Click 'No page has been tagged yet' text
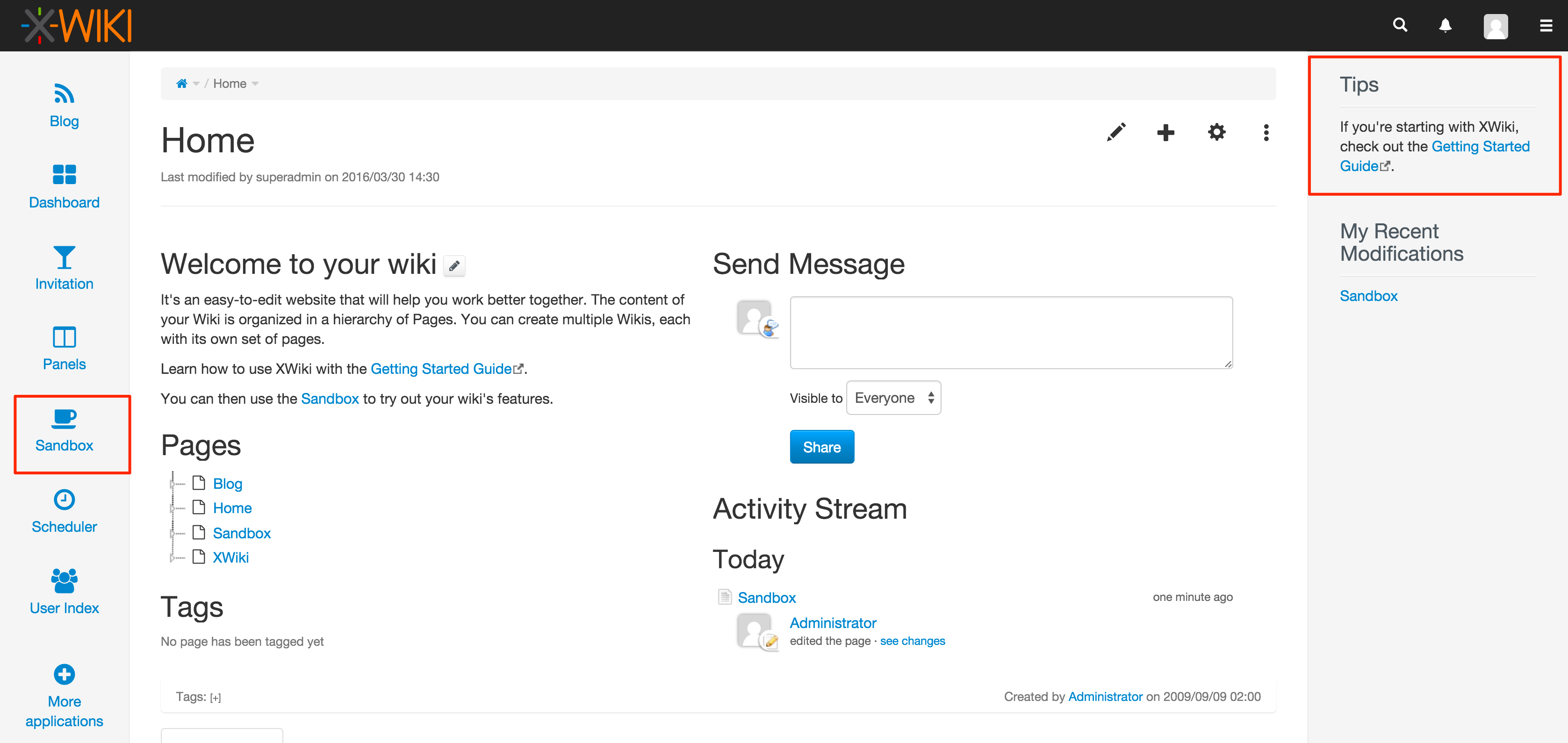 click(x=242, y=642)
